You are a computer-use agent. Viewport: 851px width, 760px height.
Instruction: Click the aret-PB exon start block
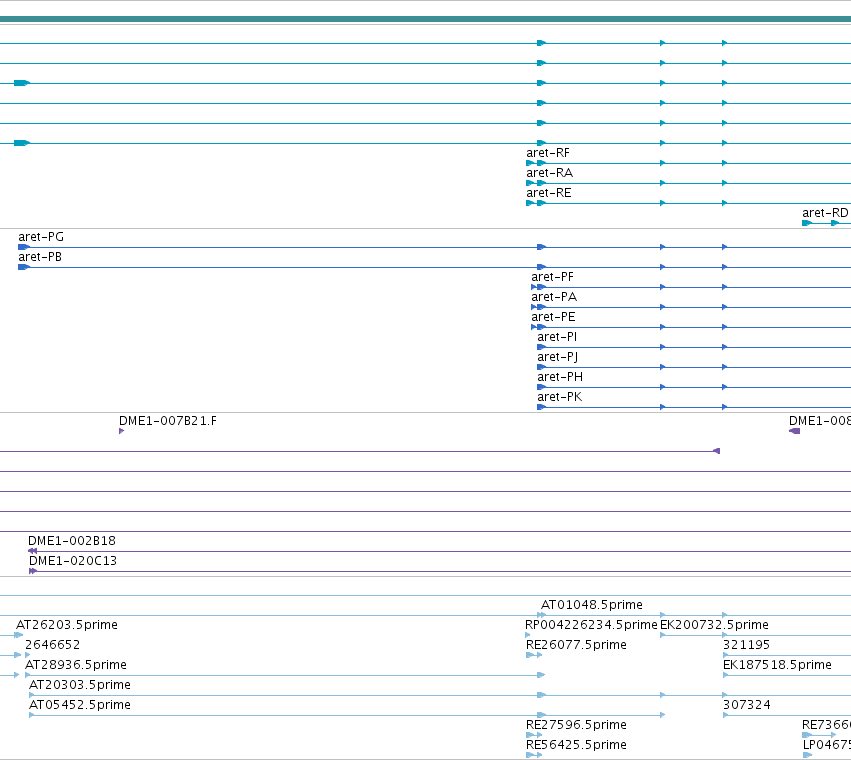[24, 267]
